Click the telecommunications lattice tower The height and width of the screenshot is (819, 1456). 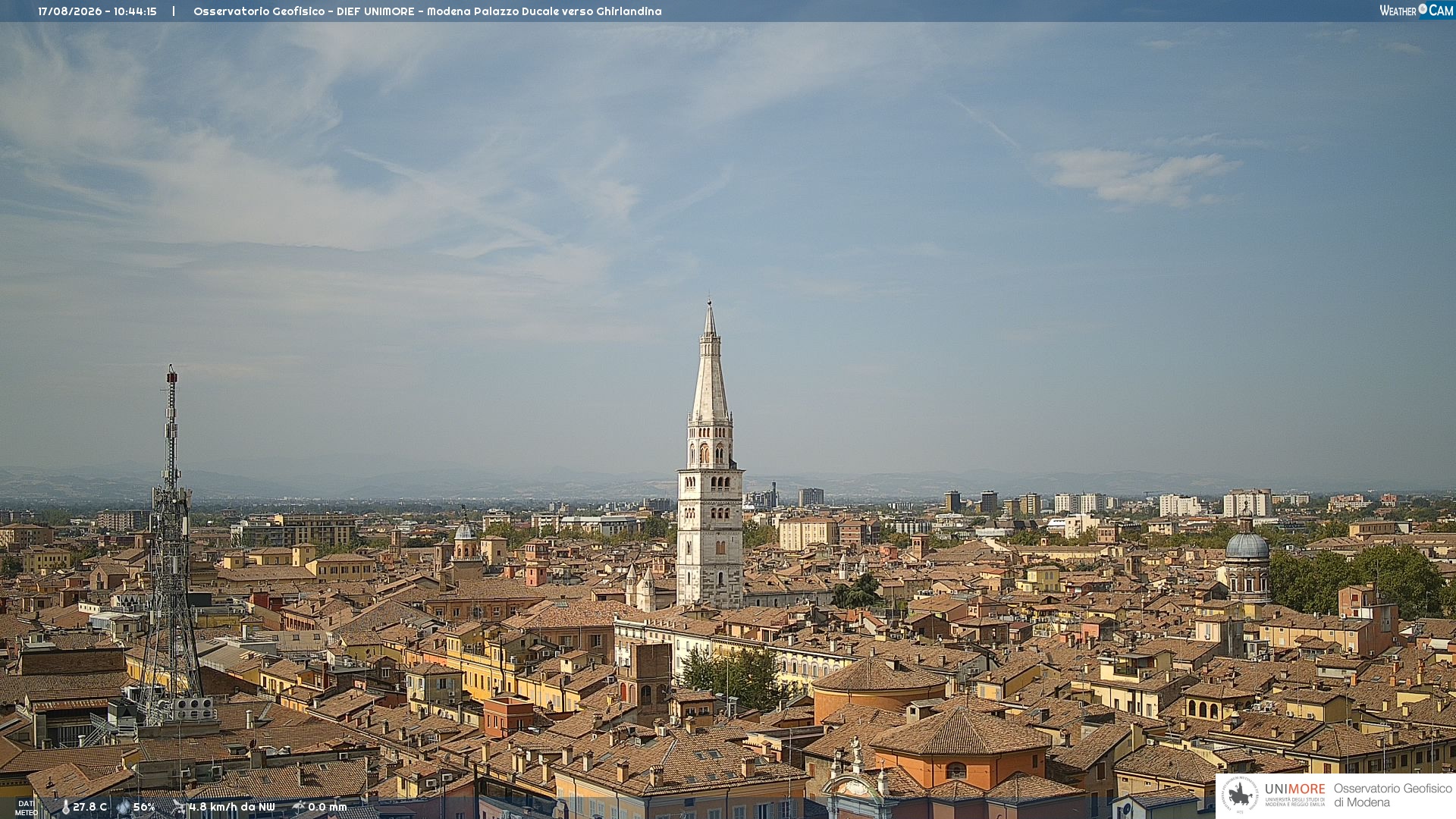[x=171, y=546]
